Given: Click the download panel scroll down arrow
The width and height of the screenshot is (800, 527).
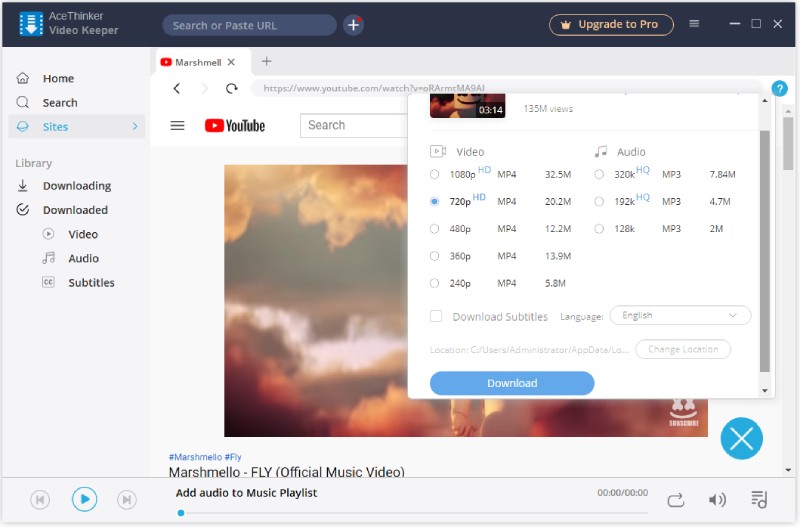Looking at the screenshot, I should click(764, 391).
